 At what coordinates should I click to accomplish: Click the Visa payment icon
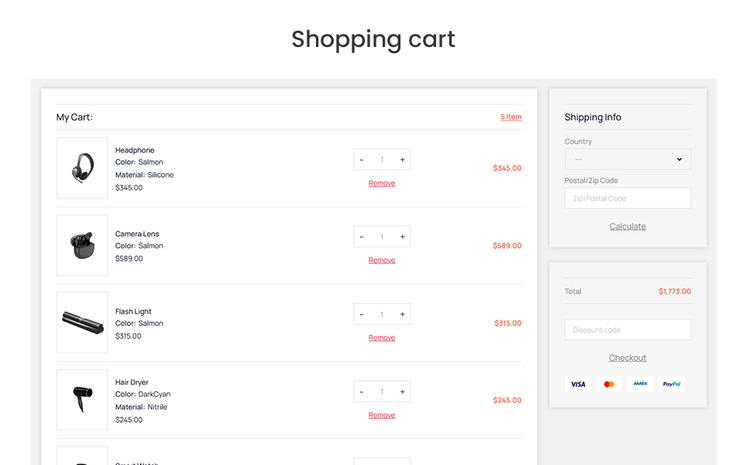[578, 384]
